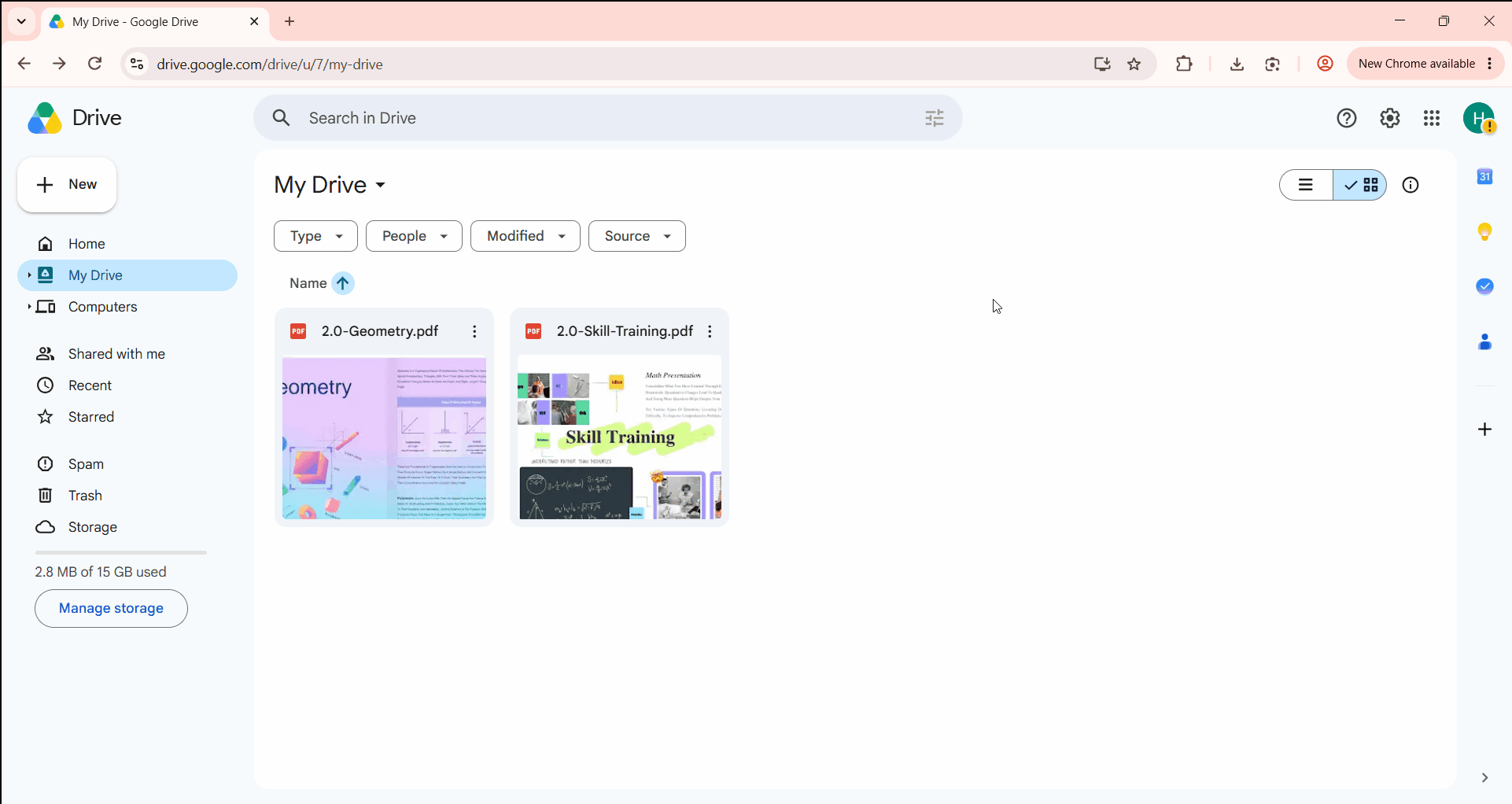
Task: Reload the page
Action: click(x=94, y=64)
